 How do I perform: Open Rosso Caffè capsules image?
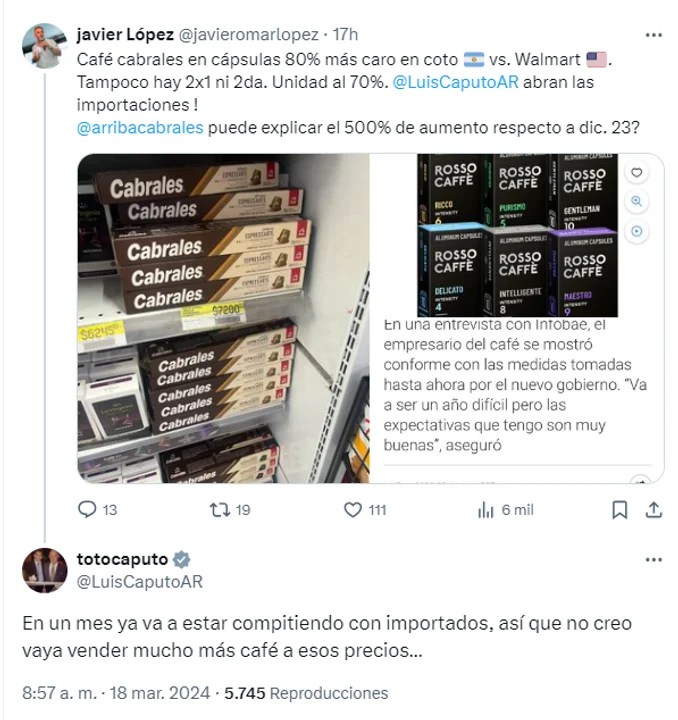point(517,235)
